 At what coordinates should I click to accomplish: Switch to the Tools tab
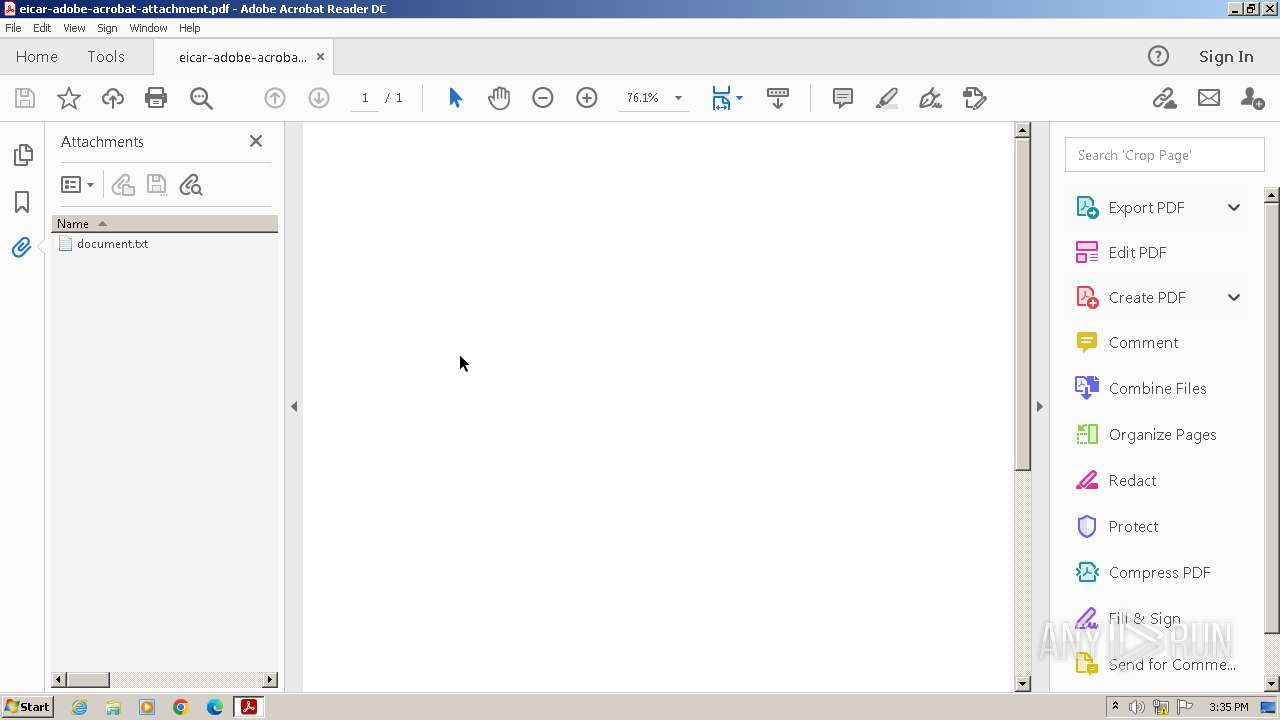tap(106, 57)
